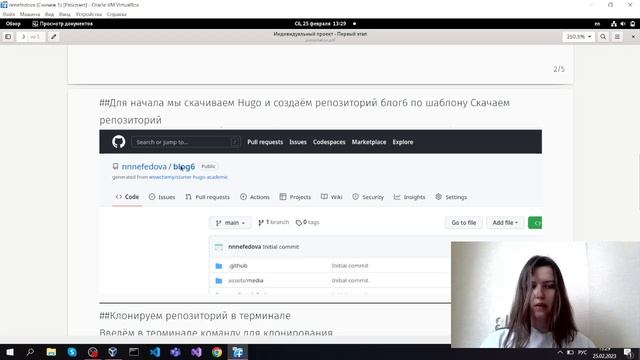640x360 pixels.
Task: Click volume icon in top panel
Action: pyautogui.click(x=623, y=24)
